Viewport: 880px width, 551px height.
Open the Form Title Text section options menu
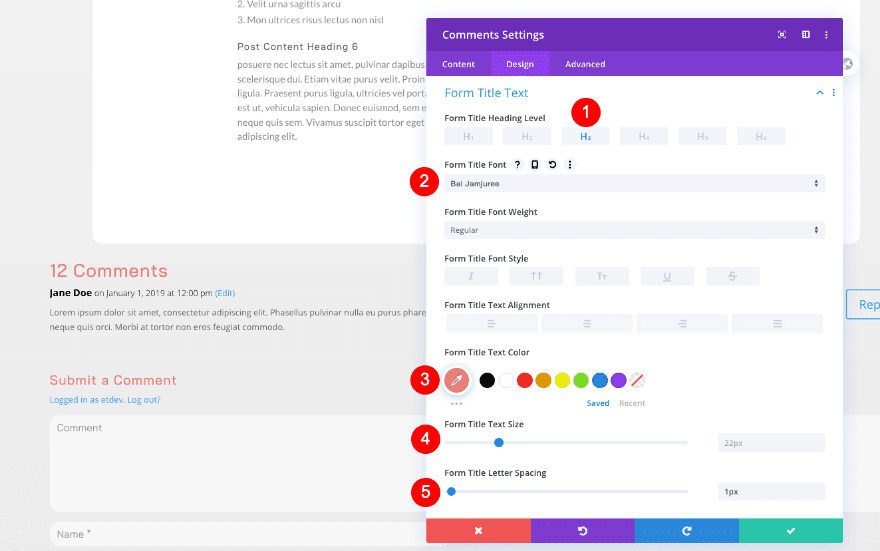[x=833, y=93]
